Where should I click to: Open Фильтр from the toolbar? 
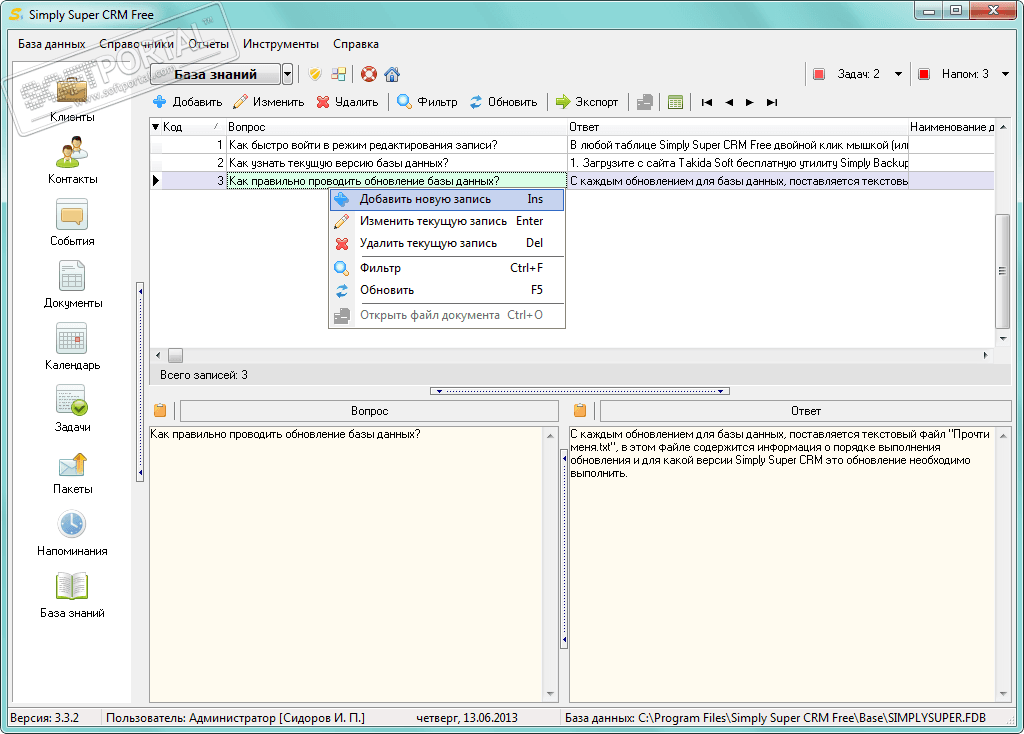coord(428,102)
